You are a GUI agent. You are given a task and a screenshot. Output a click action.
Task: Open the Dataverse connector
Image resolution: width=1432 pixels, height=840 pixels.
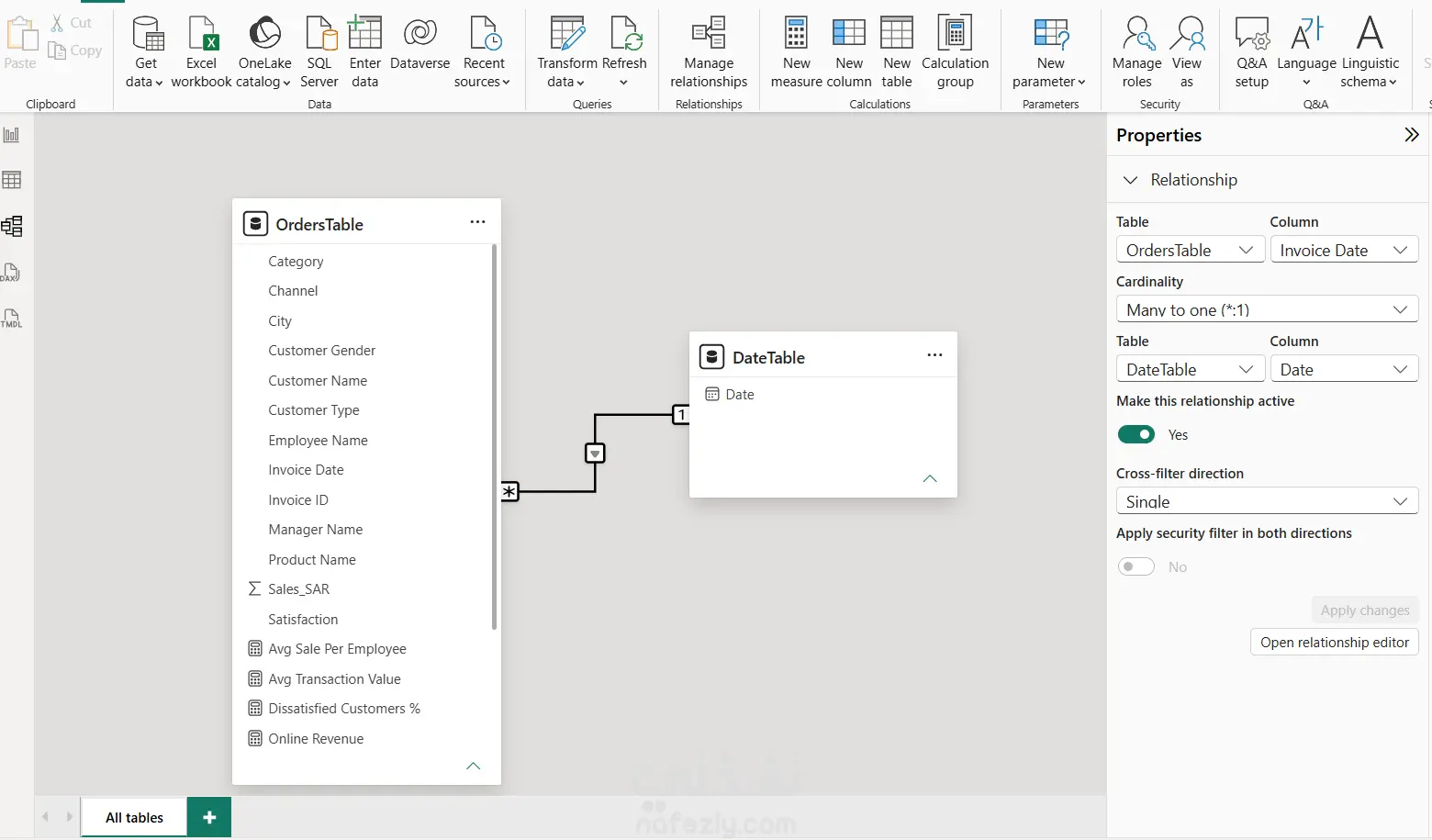pyautogui.click(x=420, y=44)
